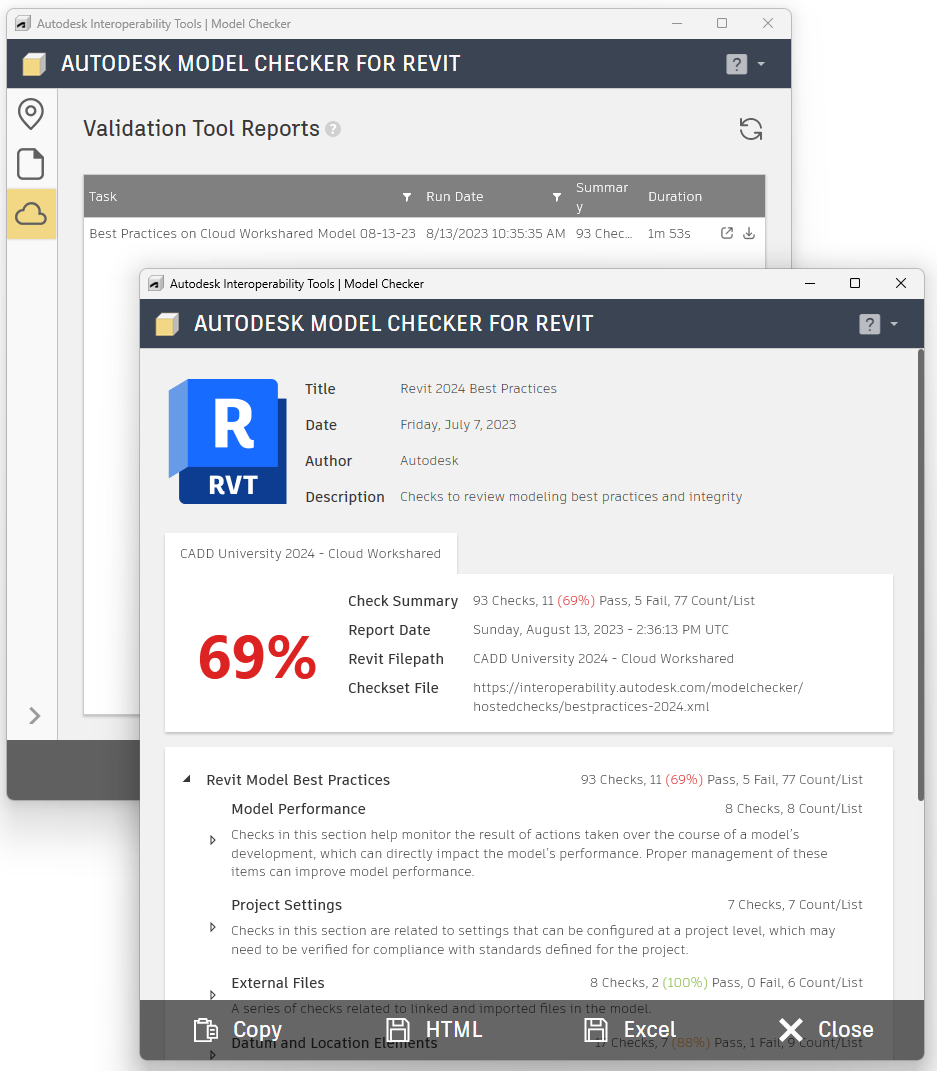This screenshot has height=1071, width=937.
Task: Click the 7 Checks, 7 Count/List summary
Action: point(795,904)
